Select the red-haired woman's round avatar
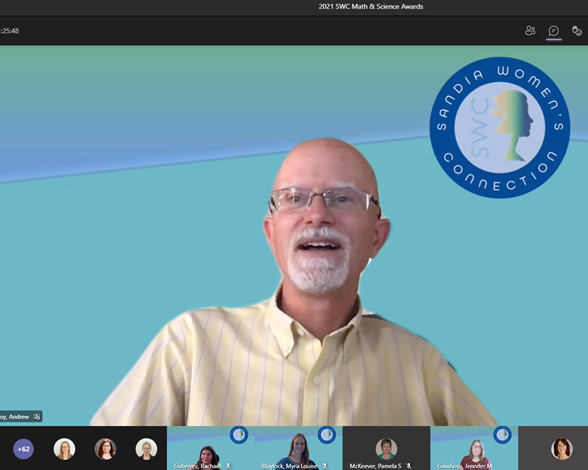 click(105, 449)
